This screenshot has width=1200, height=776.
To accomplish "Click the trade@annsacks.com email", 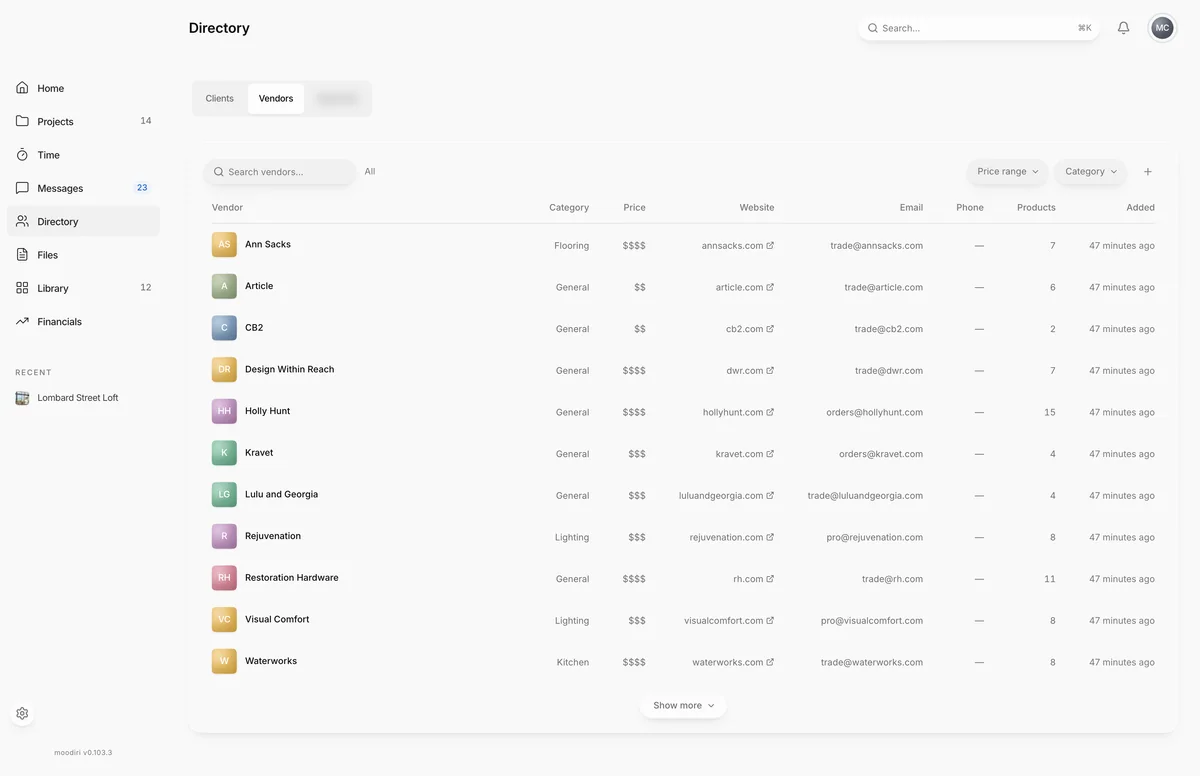I will pos(876,245).
